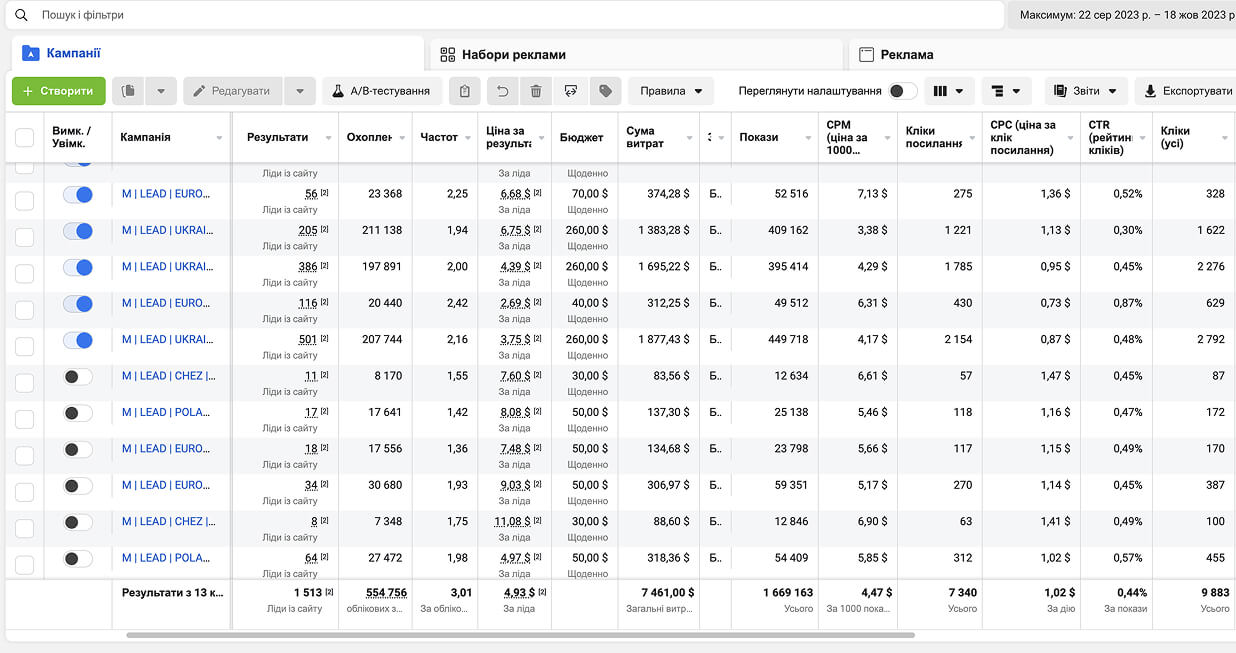
Task: Turn off the first M | LEAD | EURO campaign
Action: click(77, 194)
